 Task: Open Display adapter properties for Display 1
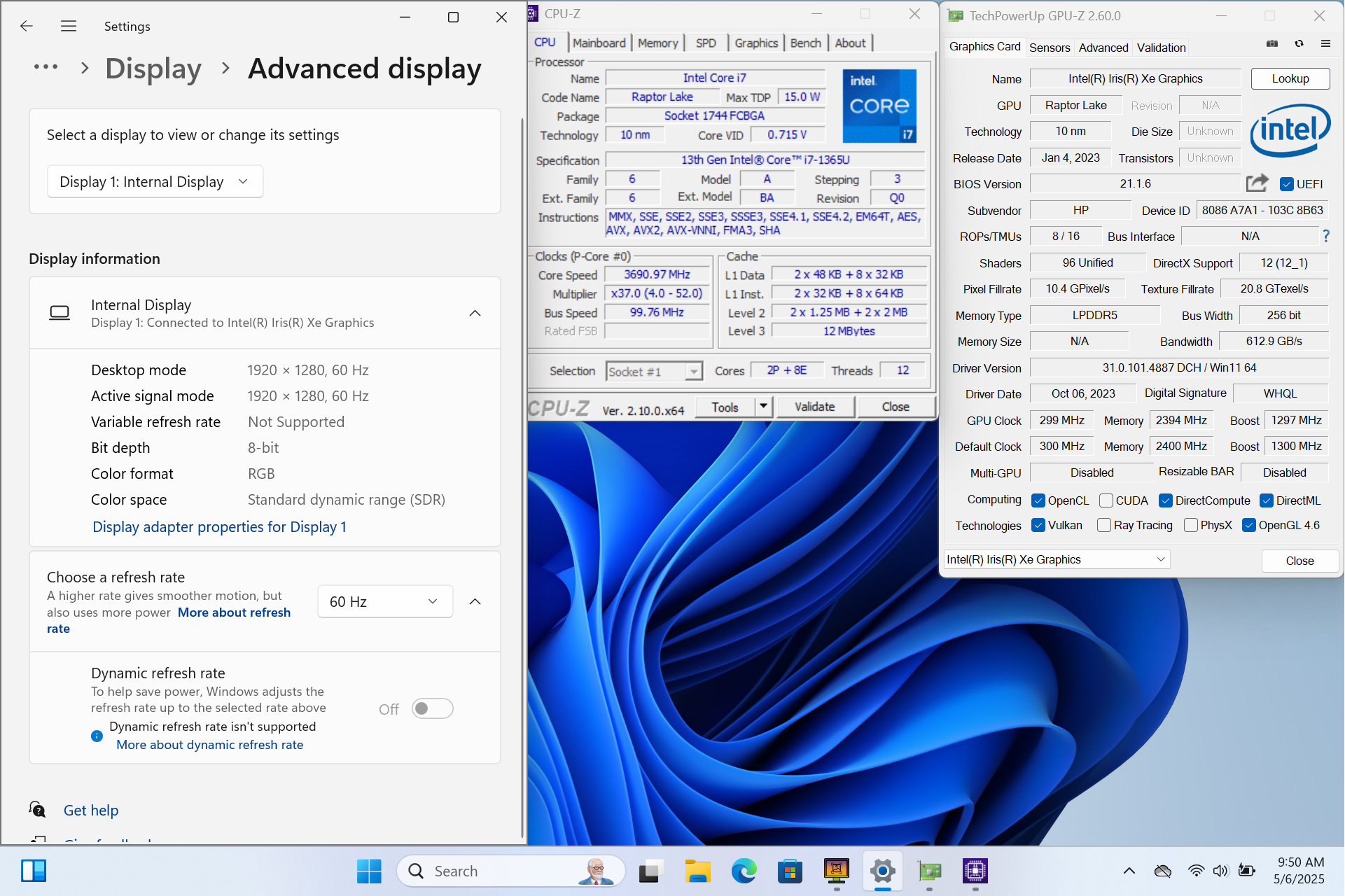point(219,526)
